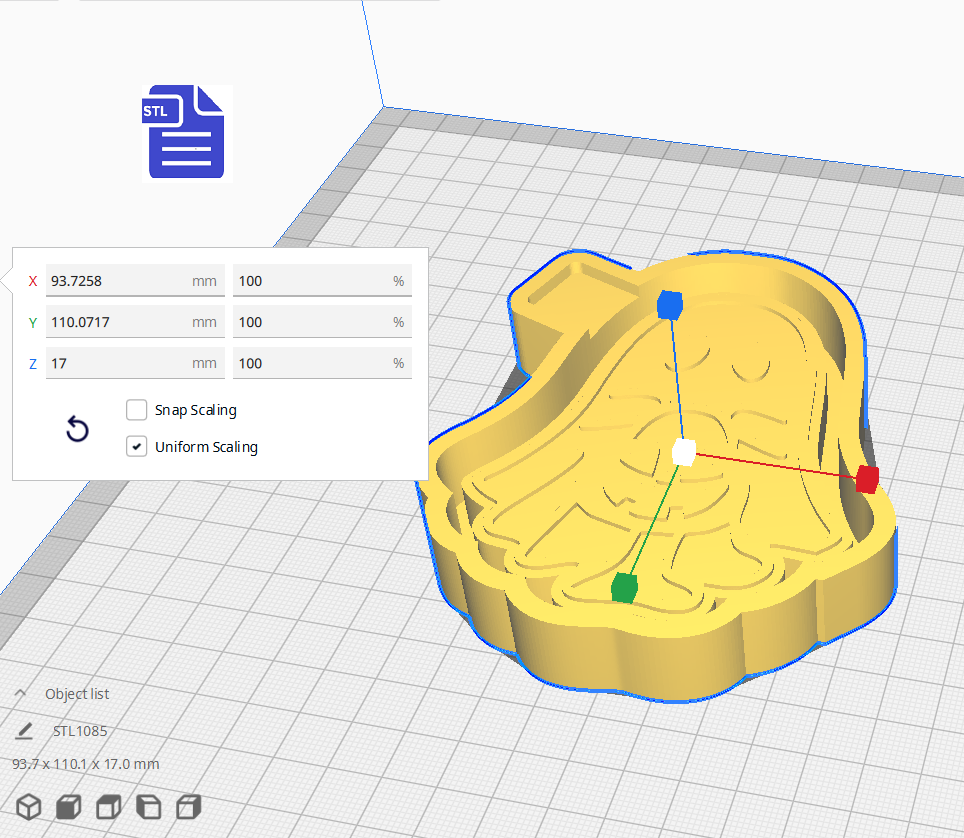Select the front view cube icon
The width and height of the screenshot is (964, 838).
click(68, 807)
